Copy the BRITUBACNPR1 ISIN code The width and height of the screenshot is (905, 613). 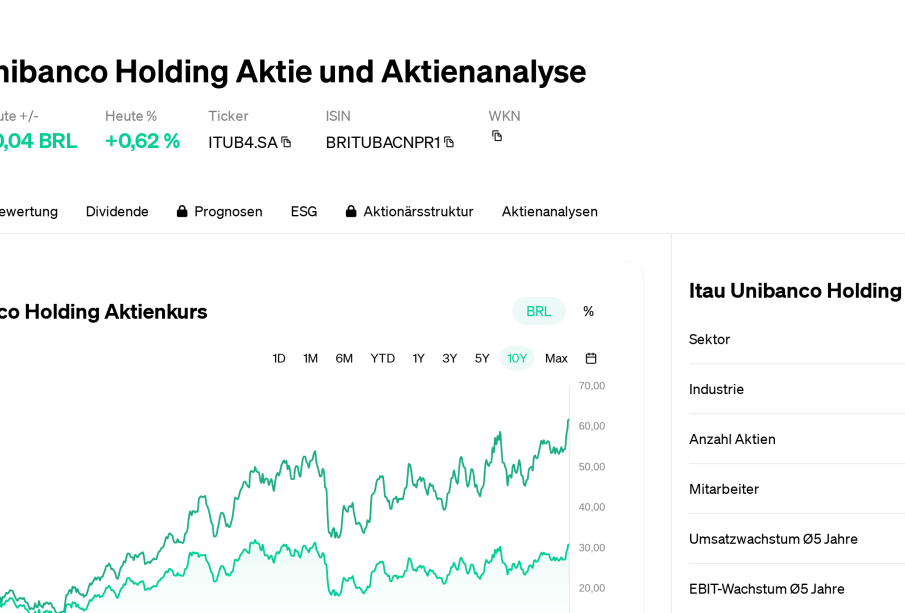click(449, 142)
